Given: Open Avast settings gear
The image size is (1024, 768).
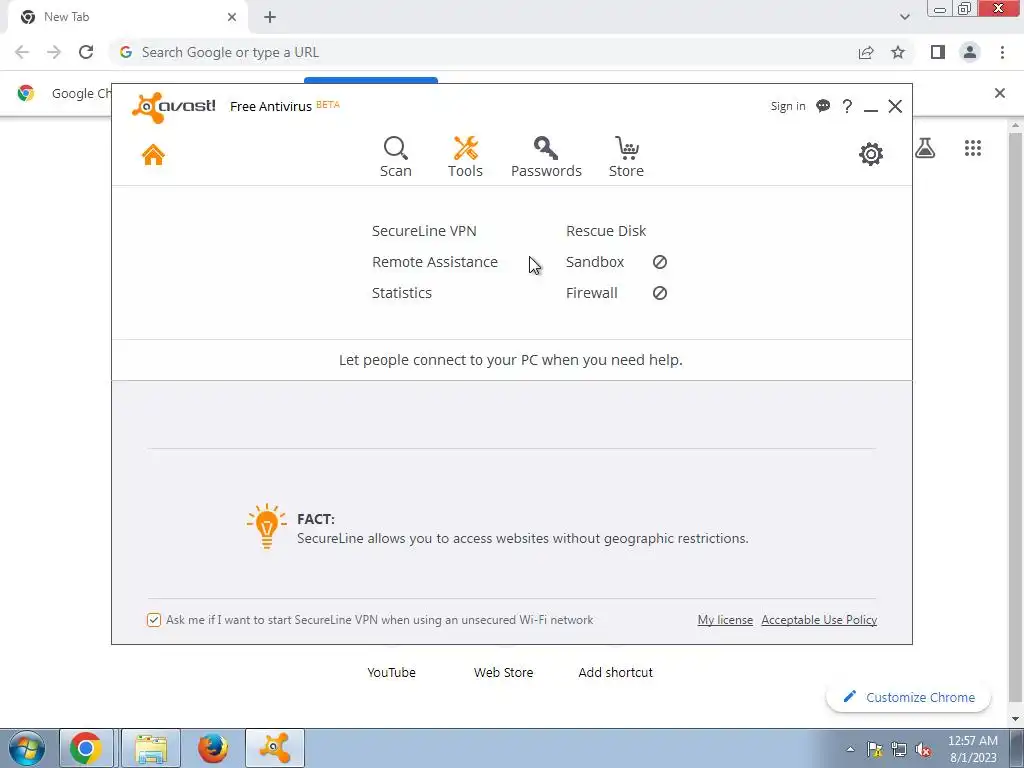Looking at the screenshot, I should pos(871,154).
